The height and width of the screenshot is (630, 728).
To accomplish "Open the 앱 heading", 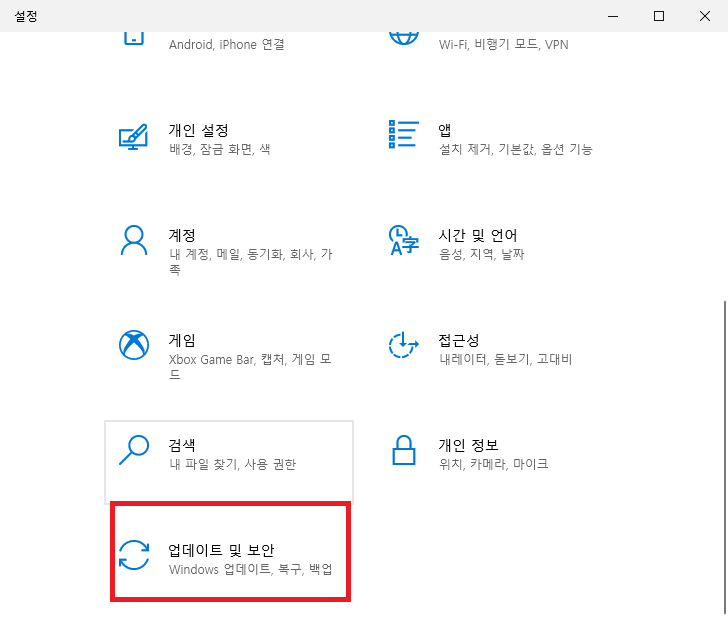I will click(444, 130).
